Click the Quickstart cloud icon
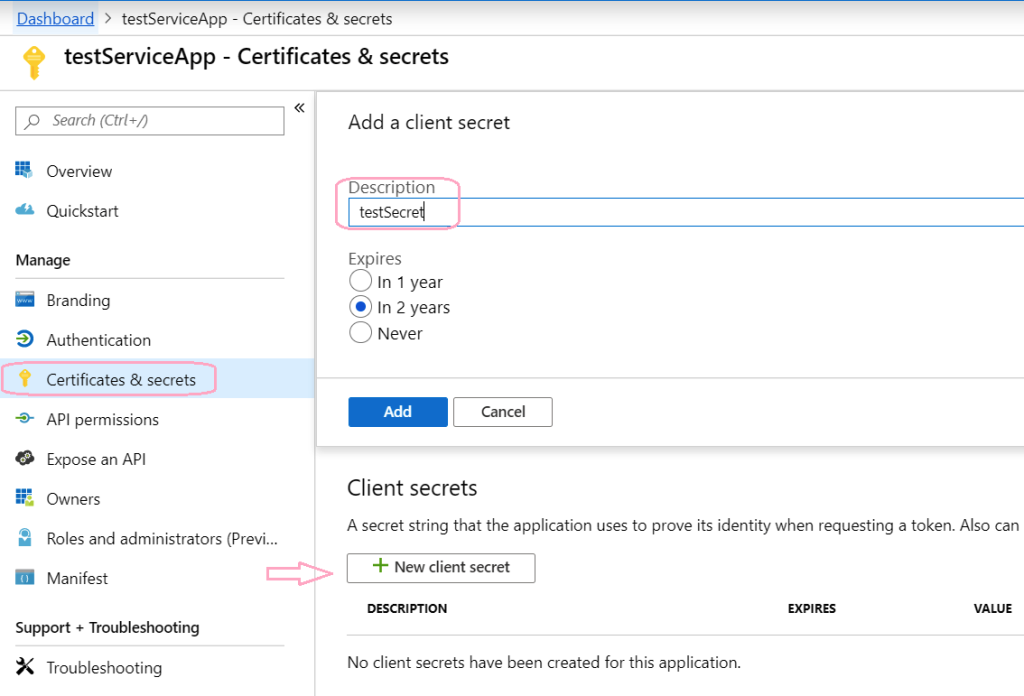 25,210
